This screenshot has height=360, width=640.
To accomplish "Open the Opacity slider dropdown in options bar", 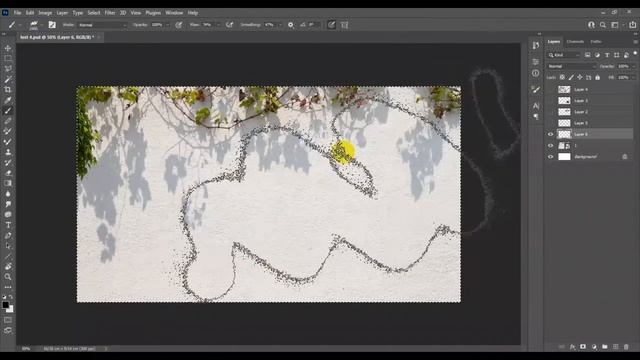I will pos(167,25).
